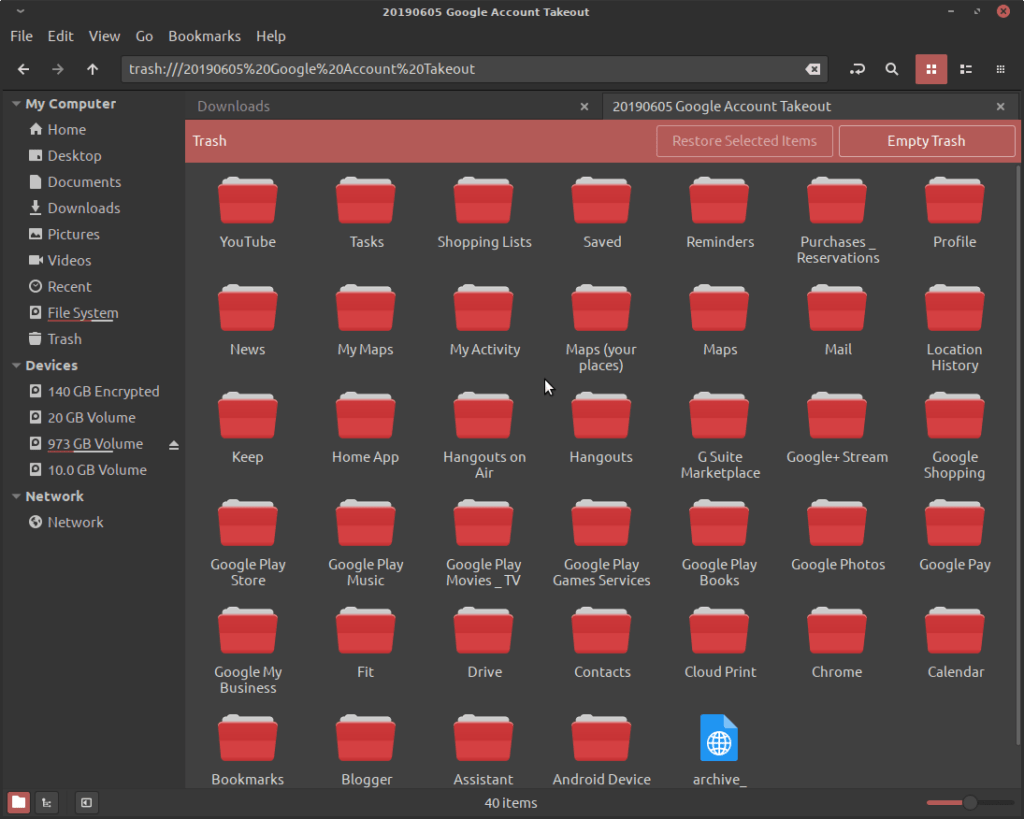Adjust the icon zoom slider

coord(970,803)
